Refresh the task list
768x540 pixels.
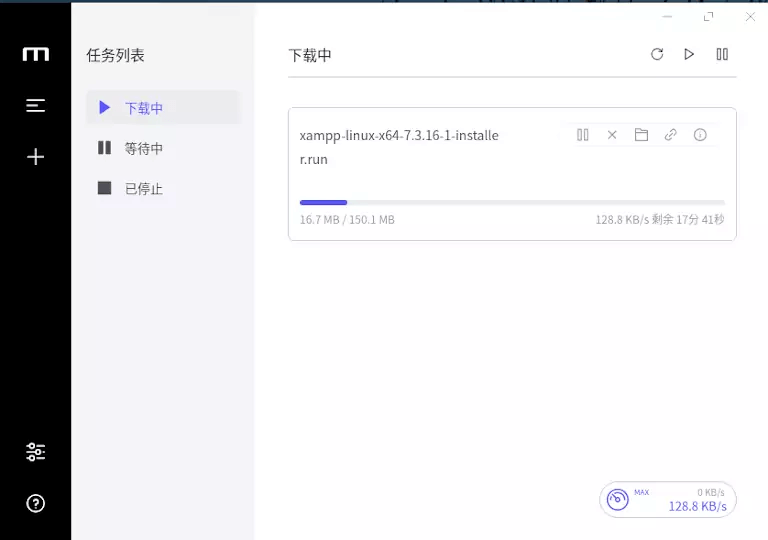click(x=657, y=54)
